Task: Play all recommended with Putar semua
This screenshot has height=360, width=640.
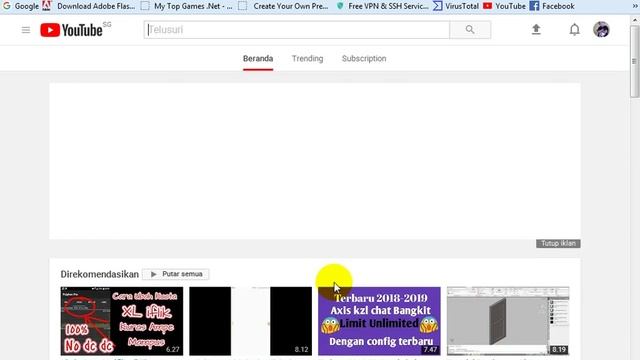Action: click(x=176, y=274)
